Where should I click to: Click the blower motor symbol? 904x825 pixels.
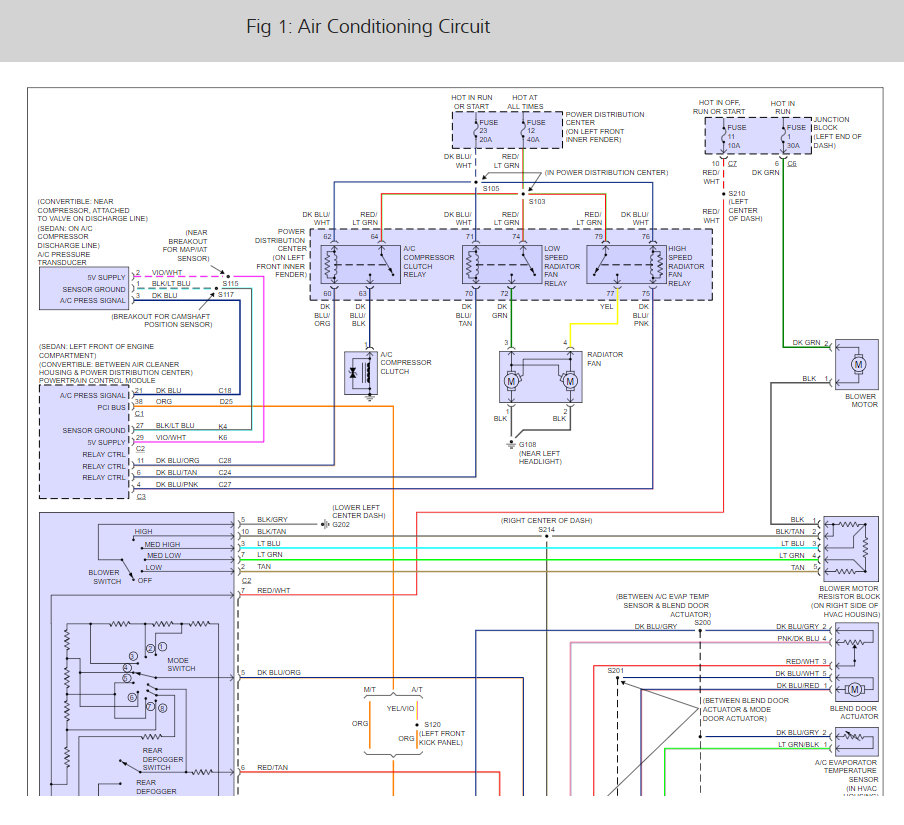(x=858, y=364)
